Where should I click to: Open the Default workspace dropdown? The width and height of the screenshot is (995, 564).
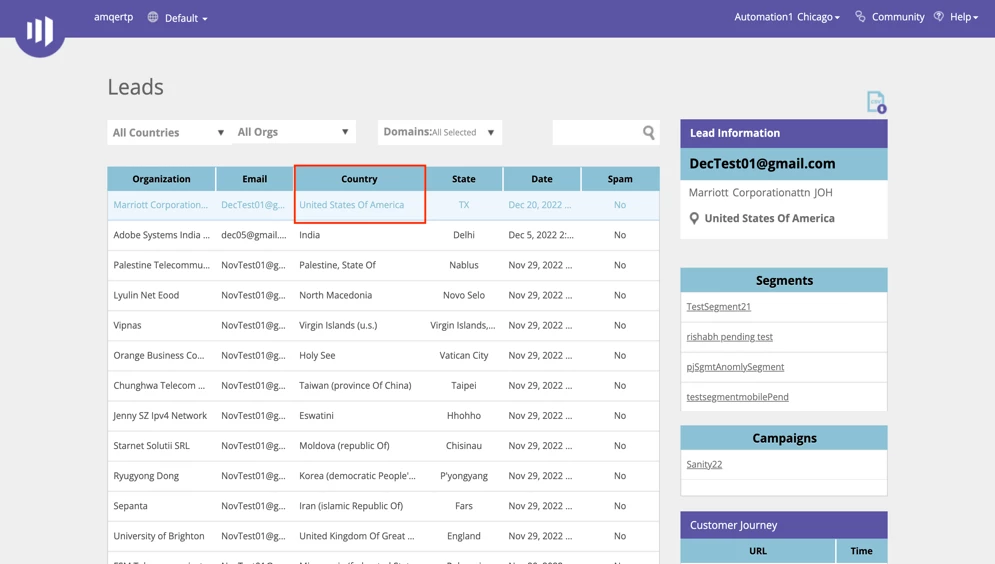[x=186, y=18]
